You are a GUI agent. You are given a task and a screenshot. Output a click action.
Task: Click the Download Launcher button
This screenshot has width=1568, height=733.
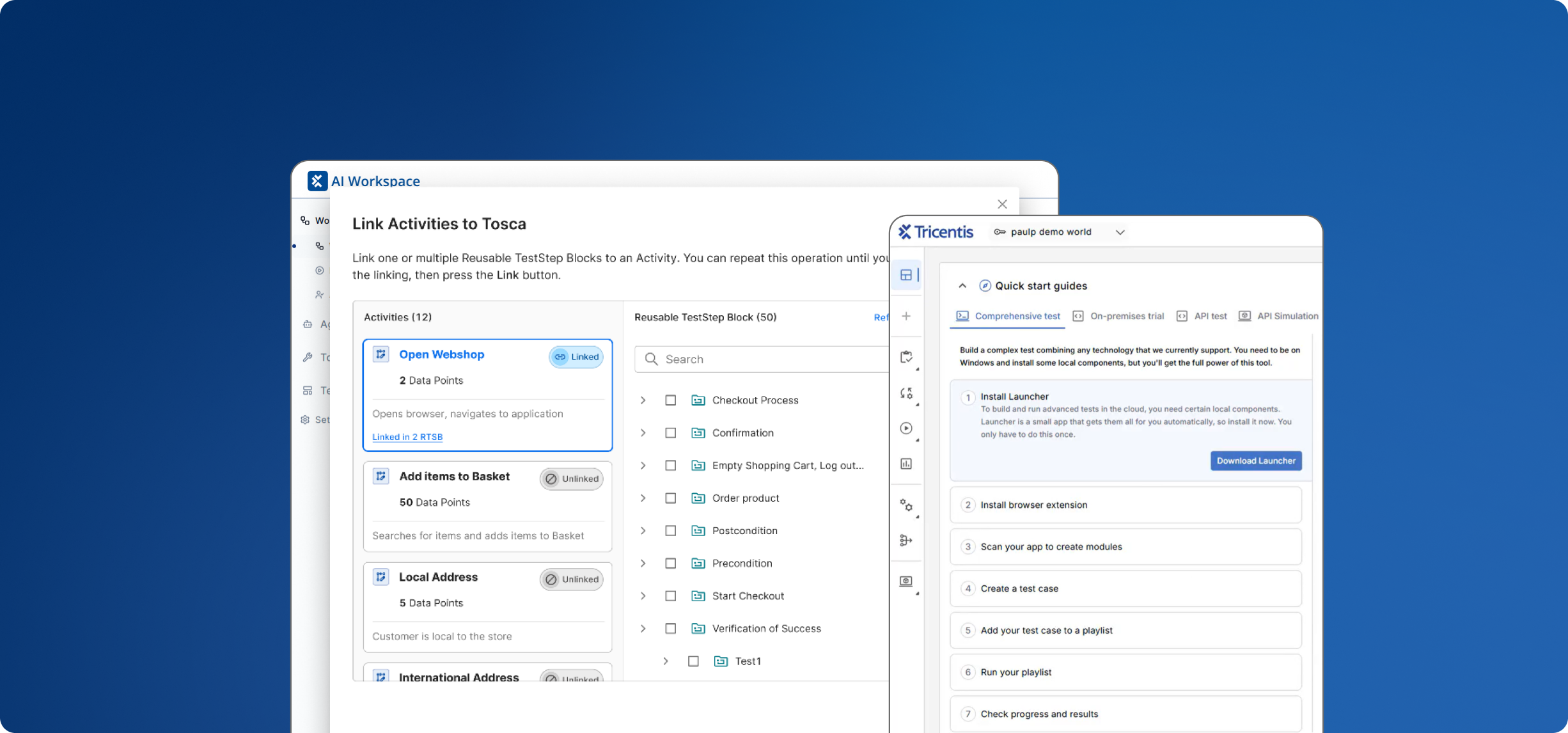pos(1256,461)
